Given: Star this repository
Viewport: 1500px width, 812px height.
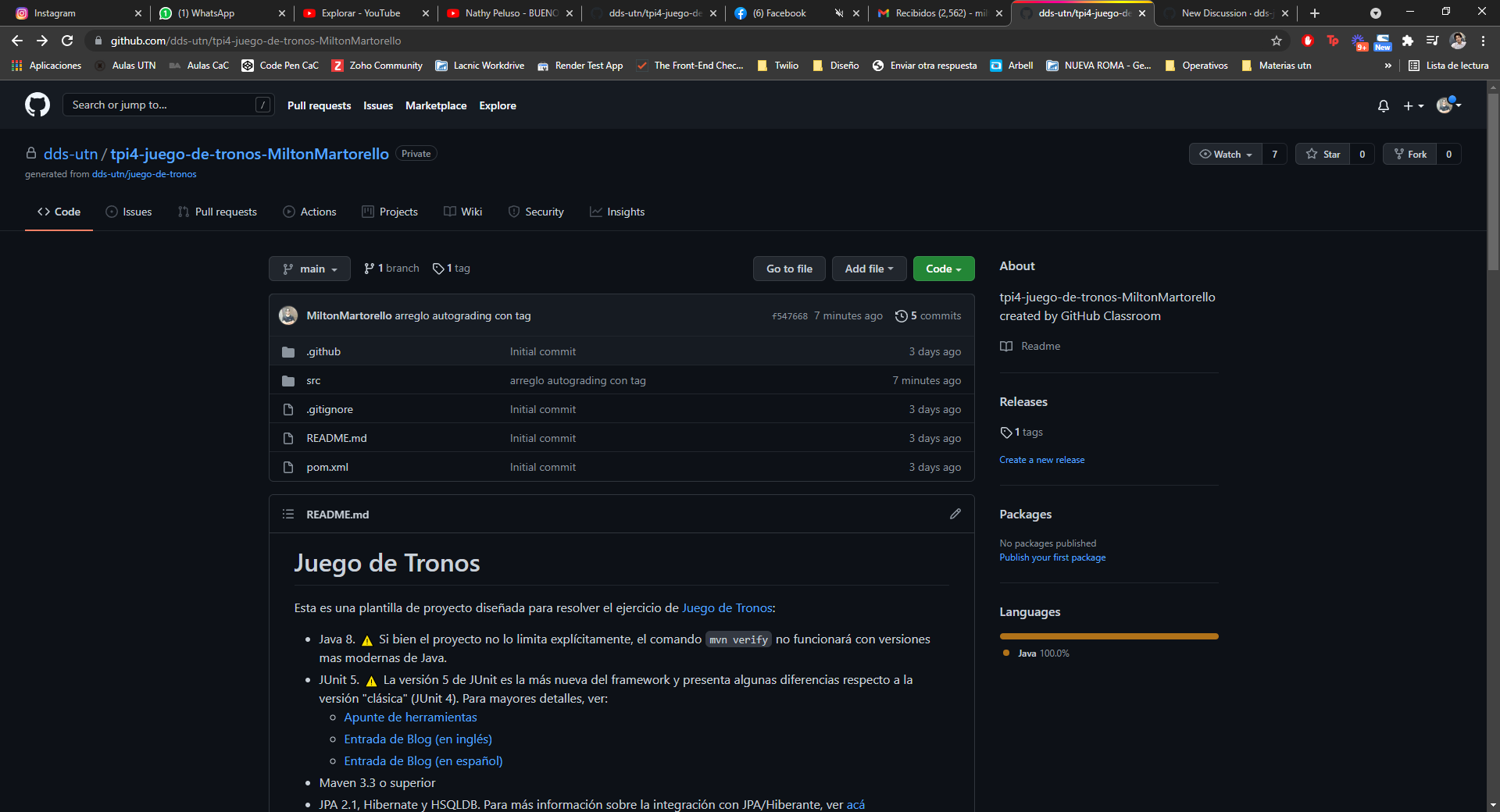Looking at the screenshot, I should pyautogui.click(x=1323, y=154).
